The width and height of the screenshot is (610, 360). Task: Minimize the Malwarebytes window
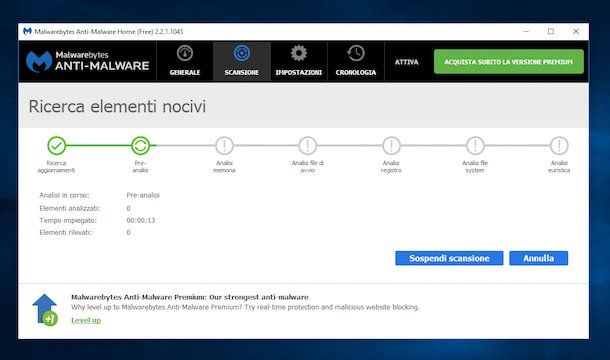pos(526,31)
